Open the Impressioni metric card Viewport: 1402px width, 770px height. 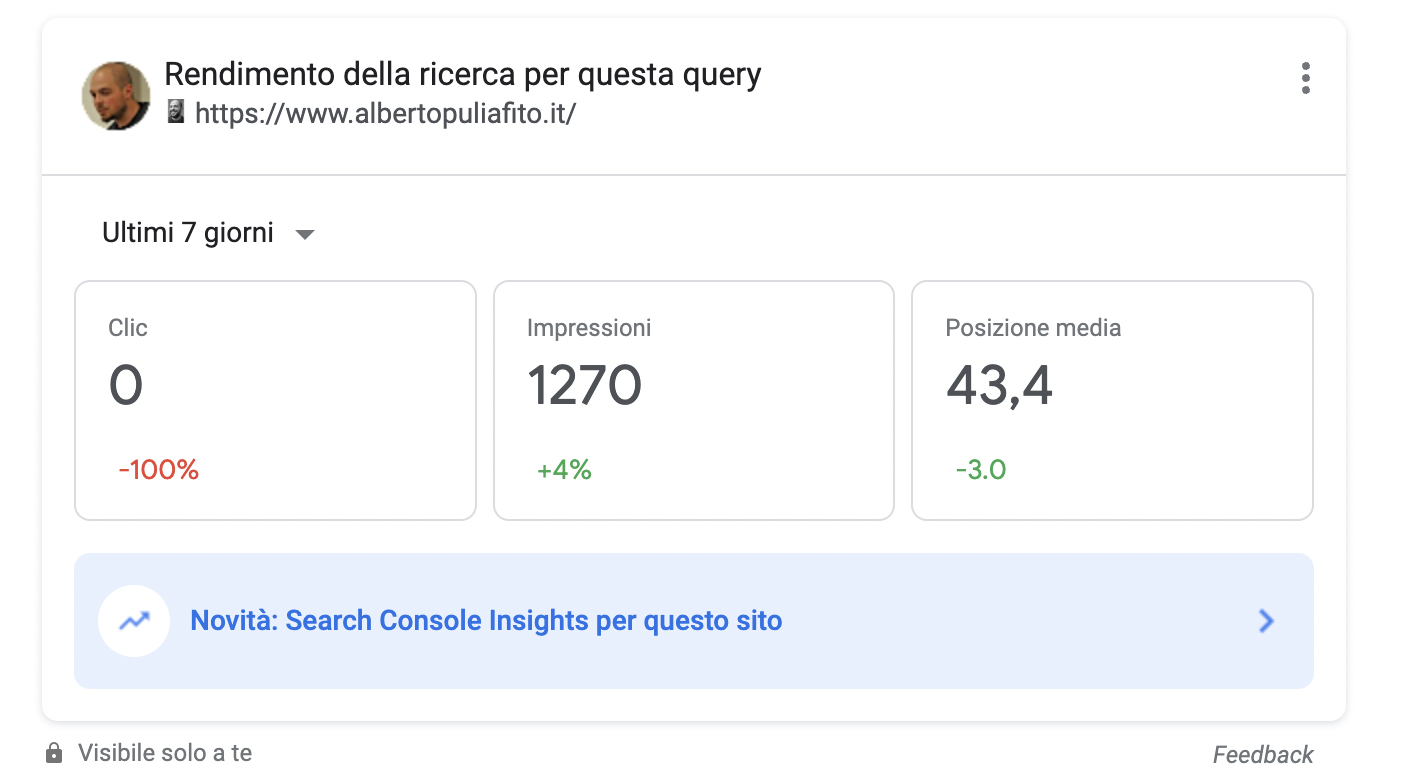[x=694, y=400]
